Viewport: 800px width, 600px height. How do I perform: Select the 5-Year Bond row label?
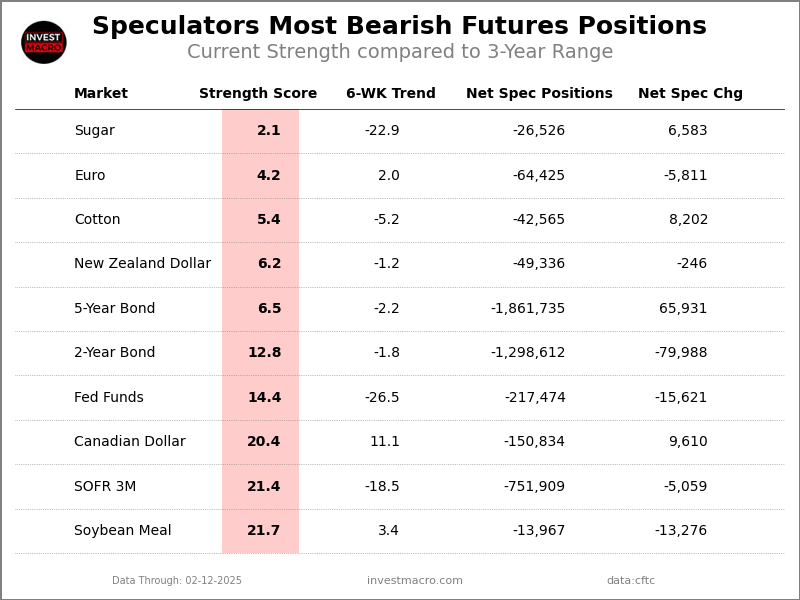pos(115,309)
